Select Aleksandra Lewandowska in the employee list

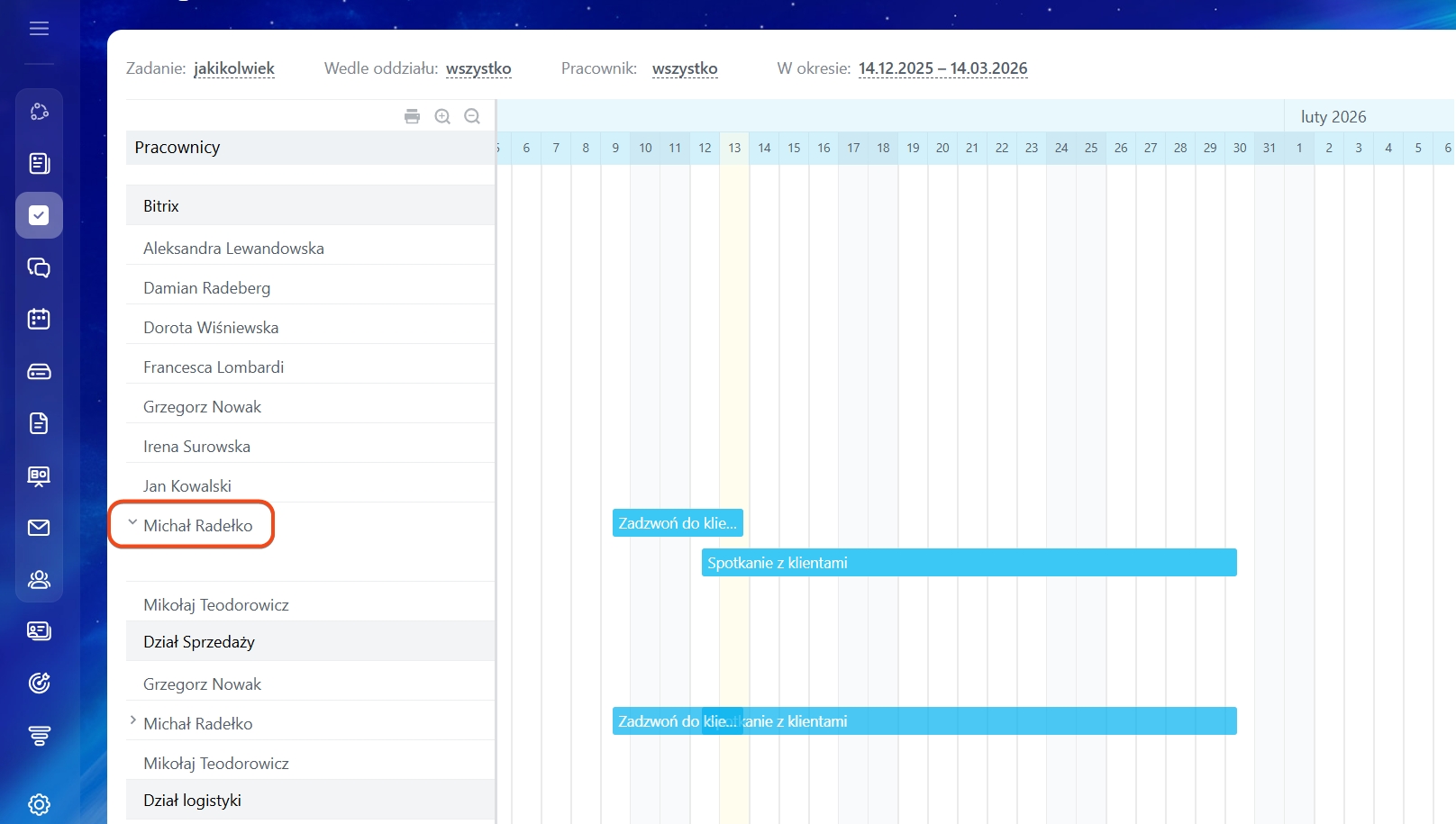[233, 249]
